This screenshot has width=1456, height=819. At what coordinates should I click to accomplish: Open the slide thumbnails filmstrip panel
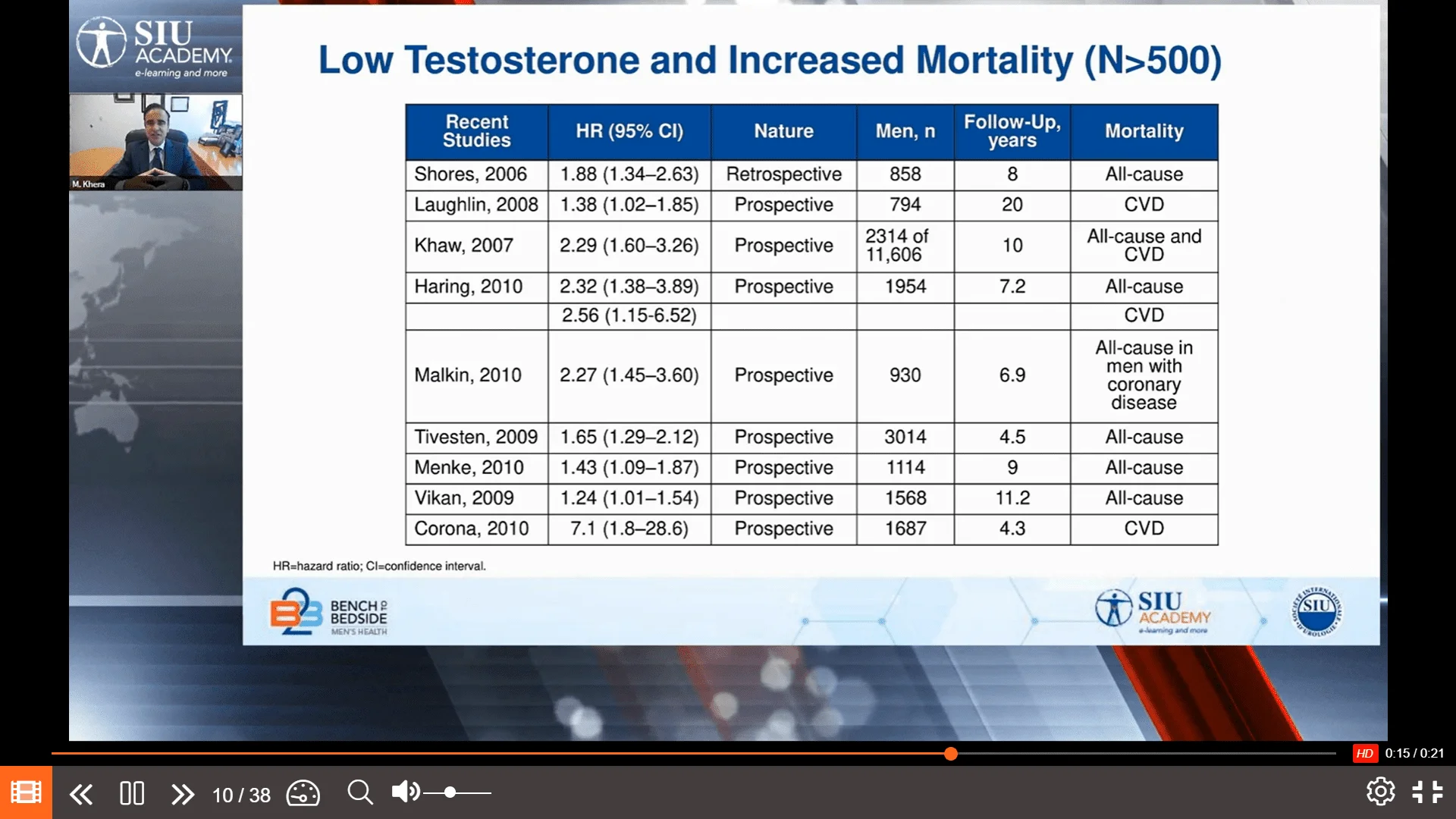[26, 792]
